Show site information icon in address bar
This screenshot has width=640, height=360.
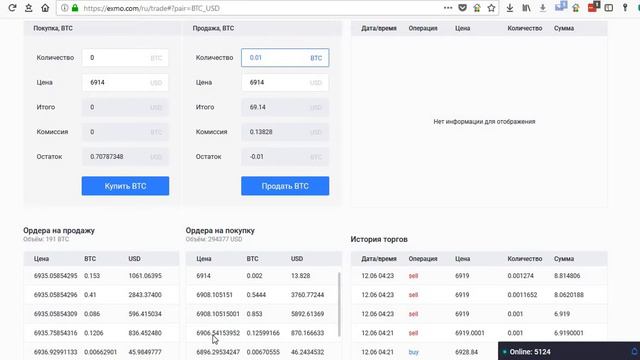(64, 8)
